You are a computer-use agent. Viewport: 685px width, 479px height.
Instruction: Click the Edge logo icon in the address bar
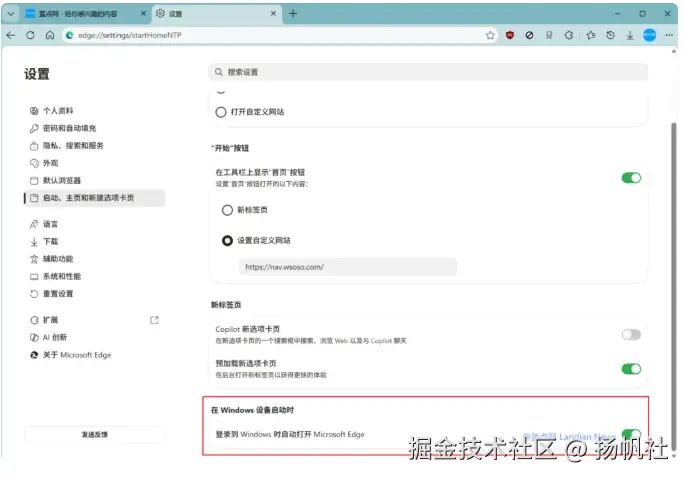(69, 35)
